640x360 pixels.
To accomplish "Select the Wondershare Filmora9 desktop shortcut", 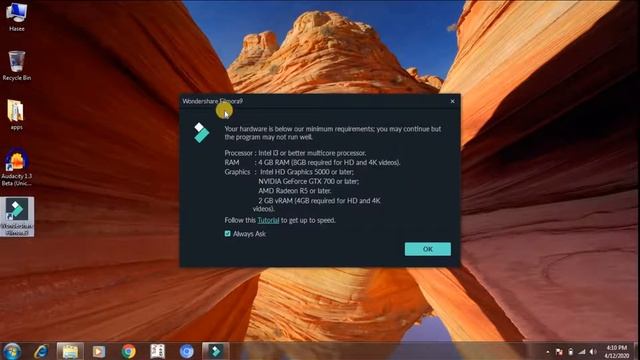I will click(x=17, y=216).
